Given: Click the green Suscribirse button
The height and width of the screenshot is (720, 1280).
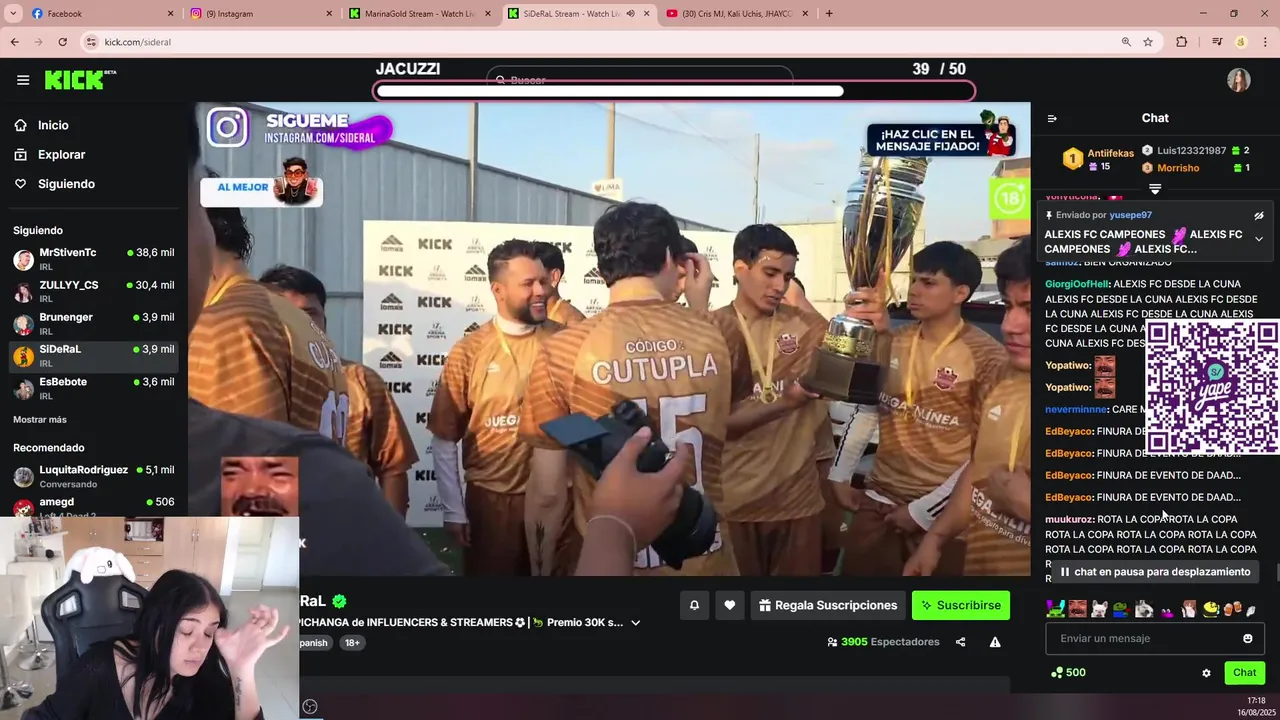Looking at the screenshot, I should click(961, 605).
